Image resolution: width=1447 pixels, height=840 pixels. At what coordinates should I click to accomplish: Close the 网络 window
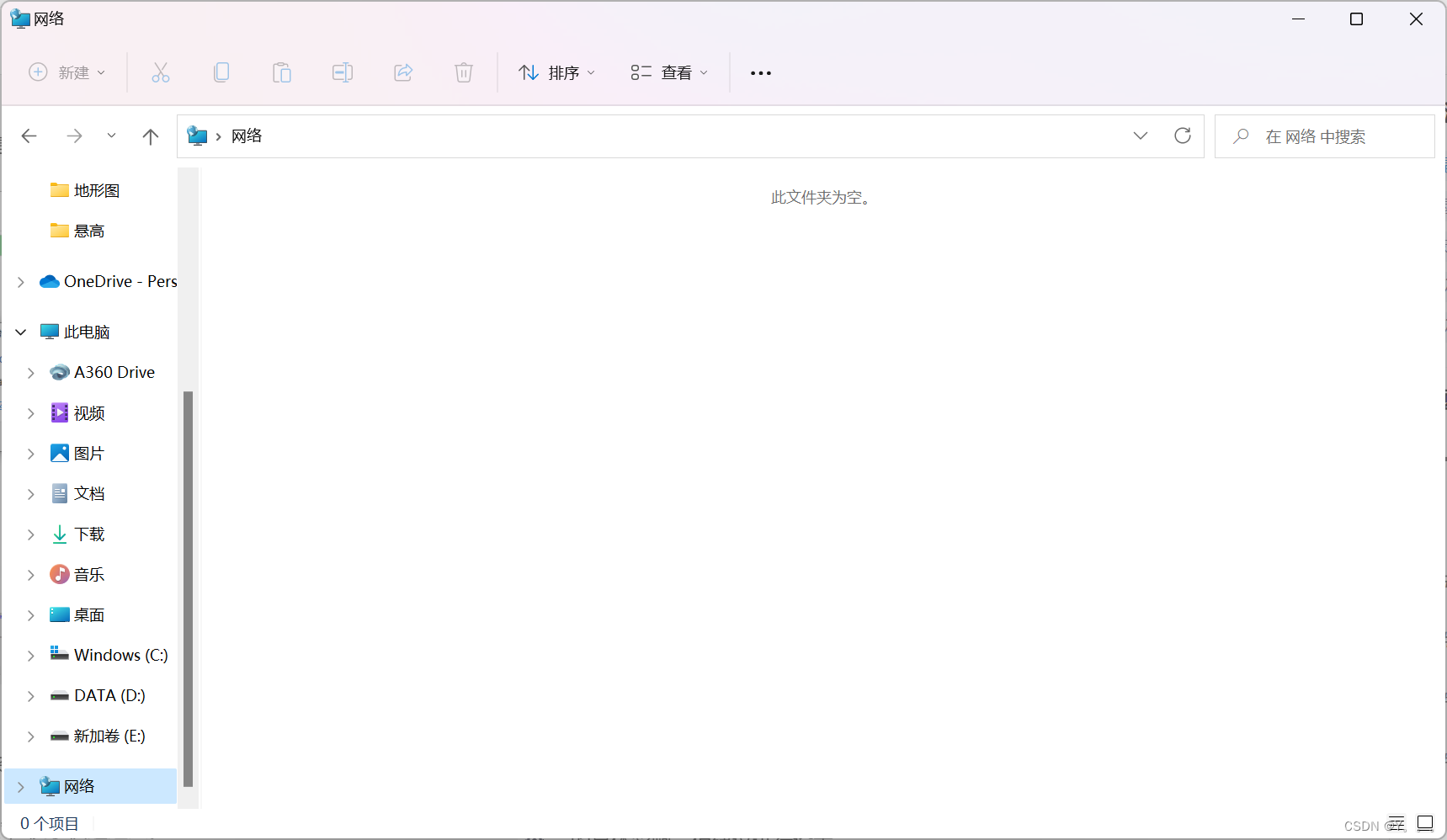click(x=1416, y=19)
